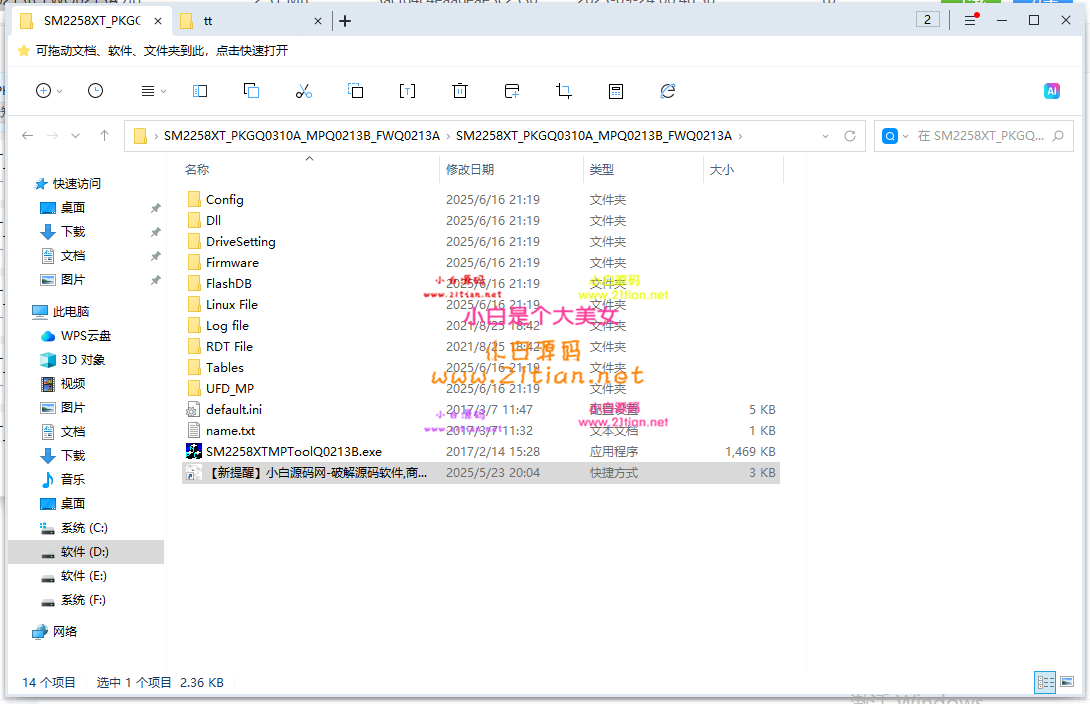Screen dimensions: 1090x704
Task: Click the search magnifier icon
Action: click(1058, 136)
